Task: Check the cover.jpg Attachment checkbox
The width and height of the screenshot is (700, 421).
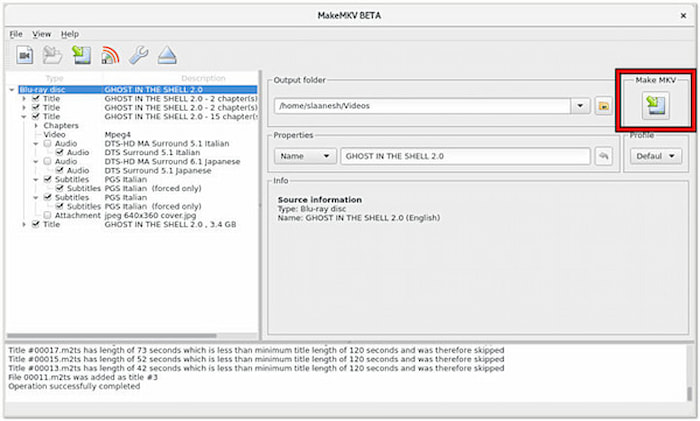Action: [x=47, y=216]
